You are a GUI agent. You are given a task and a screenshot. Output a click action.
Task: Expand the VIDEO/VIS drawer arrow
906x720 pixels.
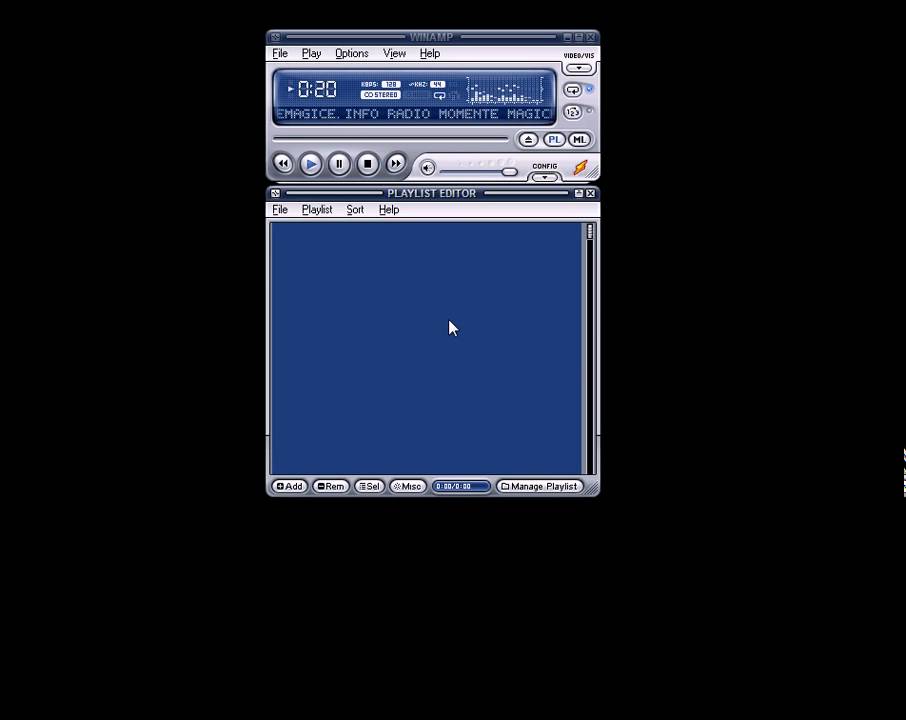[x=578, y=68]
